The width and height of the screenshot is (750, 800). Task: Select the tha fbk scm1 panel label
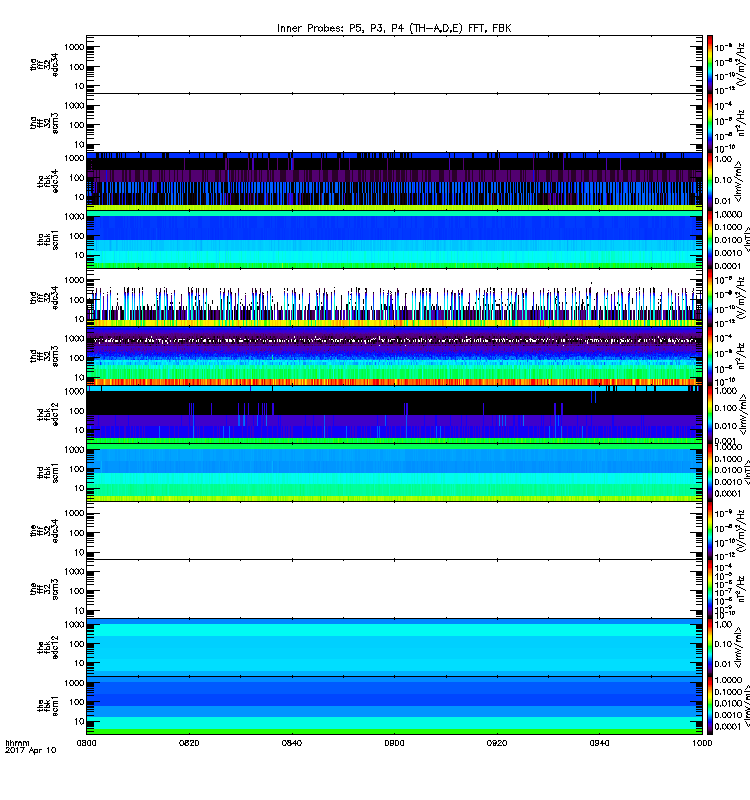[48, 240]
